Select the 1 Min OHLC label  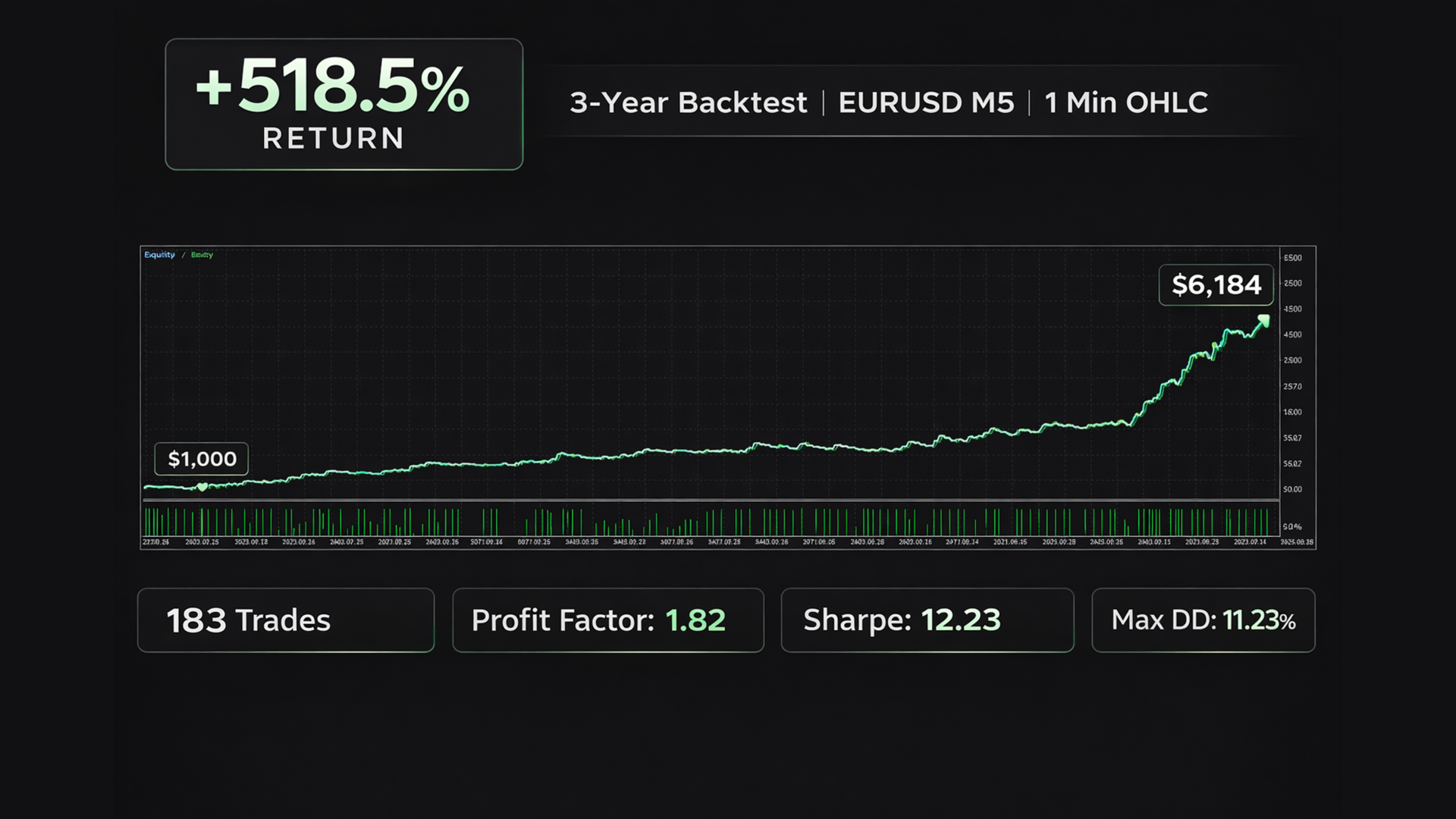click(x=1125, y=102)
